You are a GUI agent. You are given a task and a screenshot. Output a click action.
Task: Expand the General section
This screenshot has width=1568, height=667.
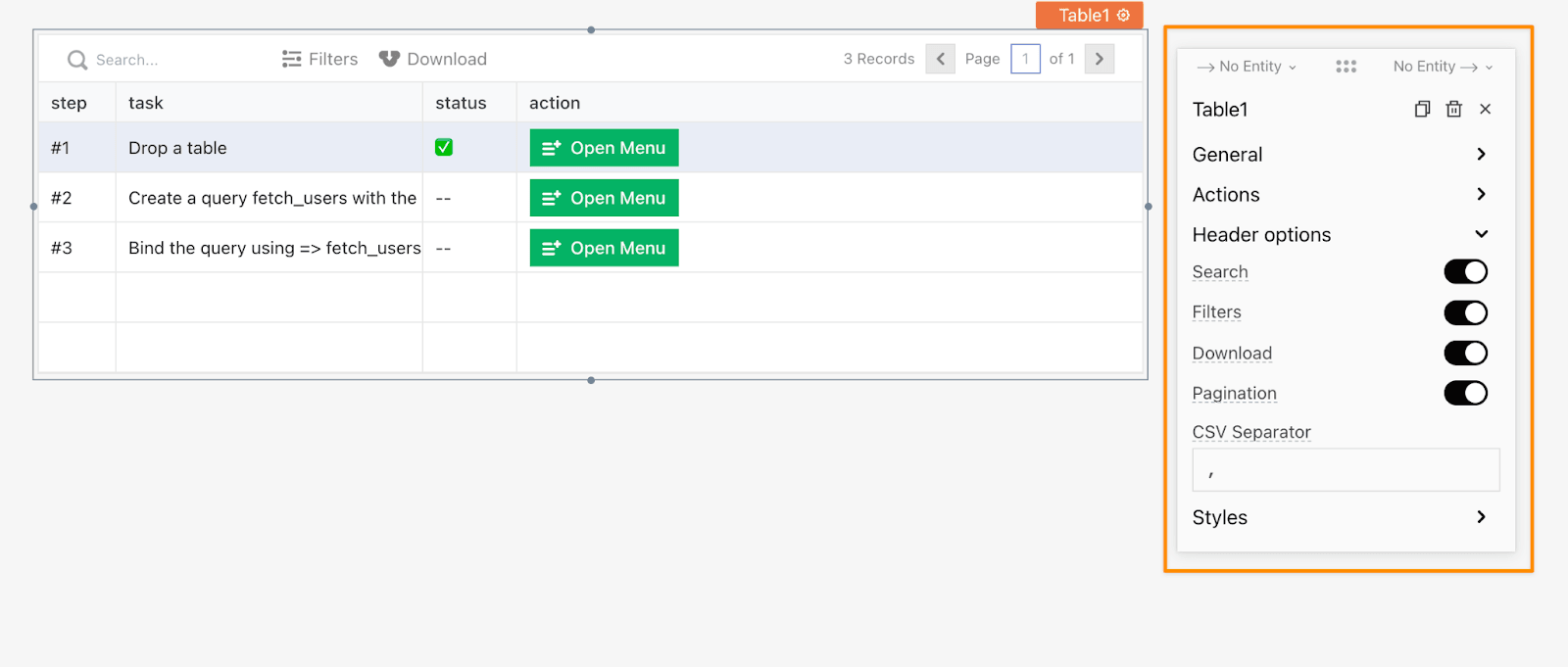pyautogui.click(x=1339, y=154)
